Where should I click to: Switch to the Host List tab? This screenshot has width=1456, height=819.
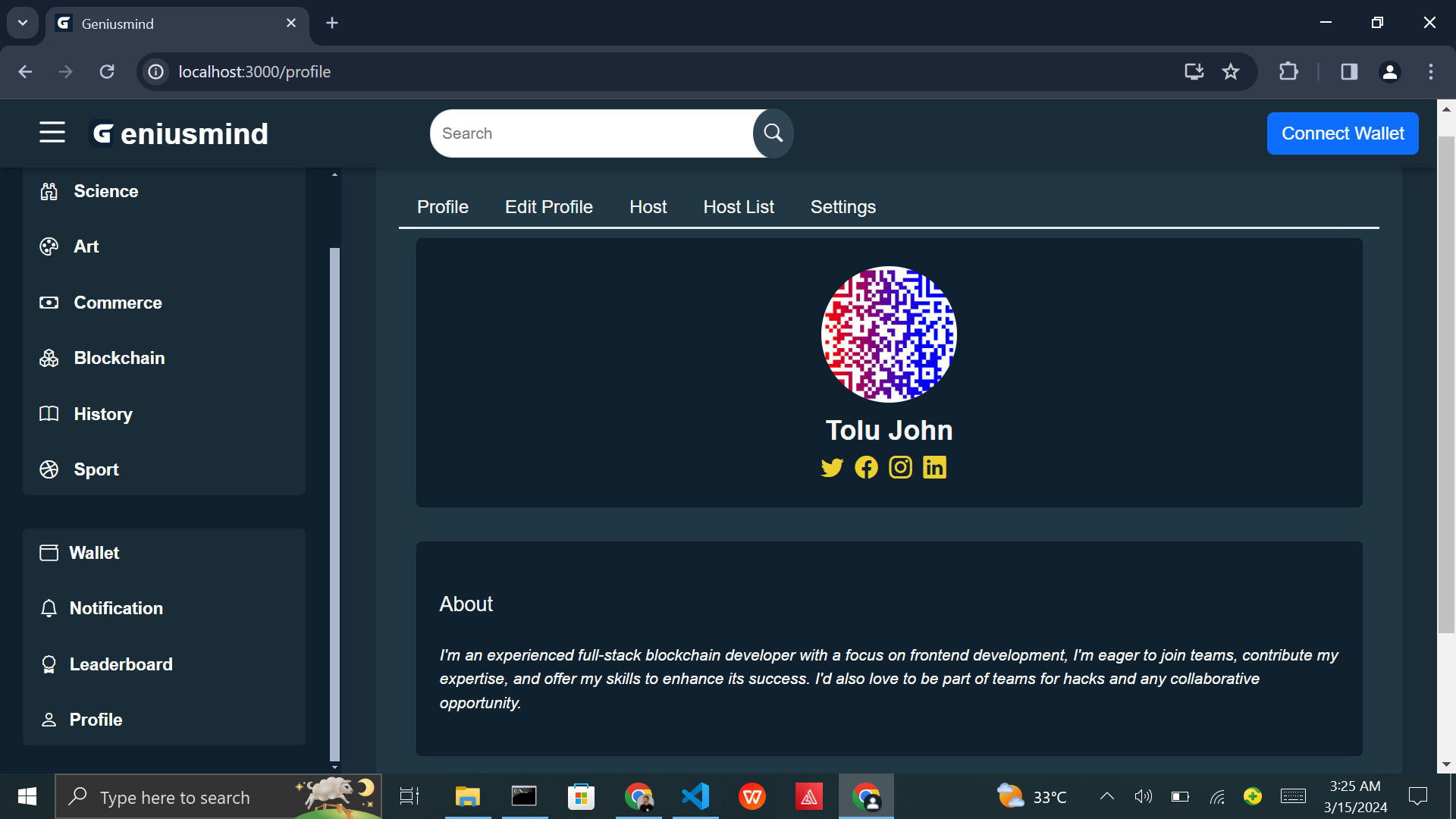pos(738,207)
